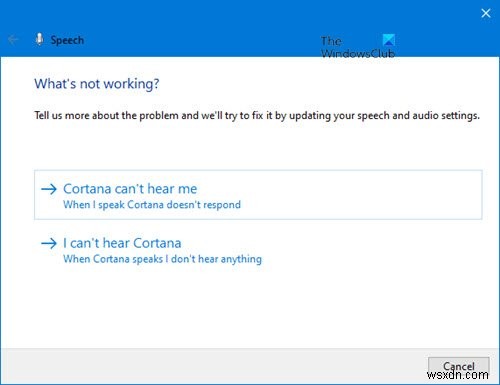
Task: Click the Speech title text
Action: point(67,40)
